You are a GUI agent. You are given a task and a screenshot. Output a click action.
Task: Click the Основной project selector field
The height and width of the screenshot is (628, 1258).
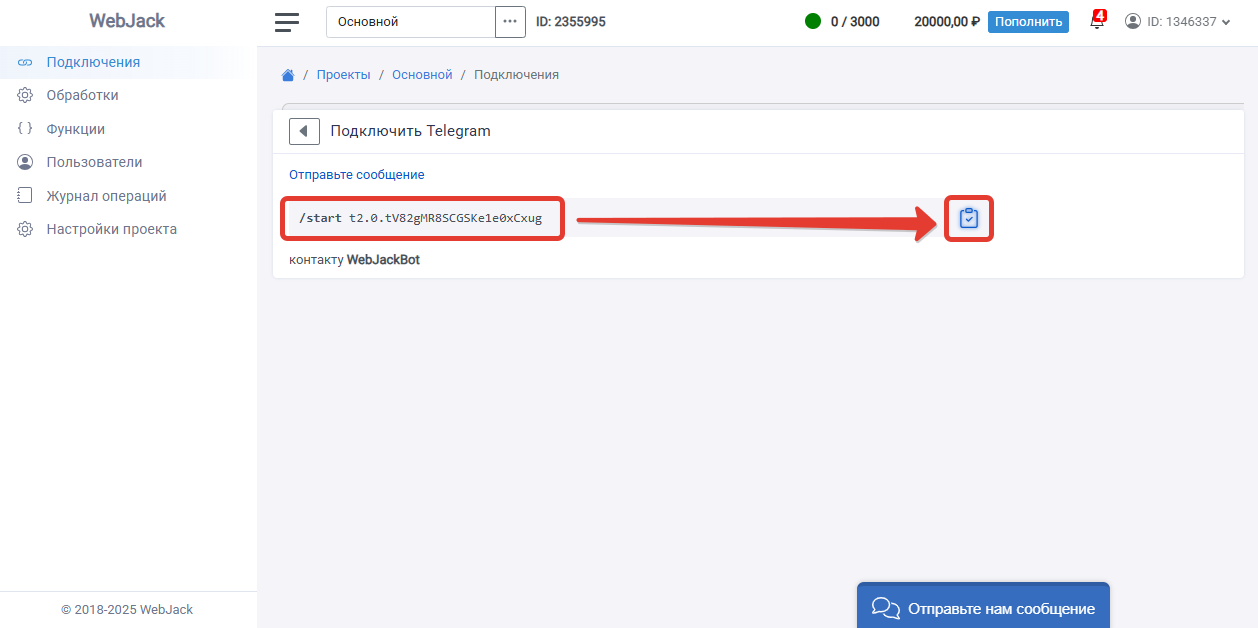tap(411, 21)
